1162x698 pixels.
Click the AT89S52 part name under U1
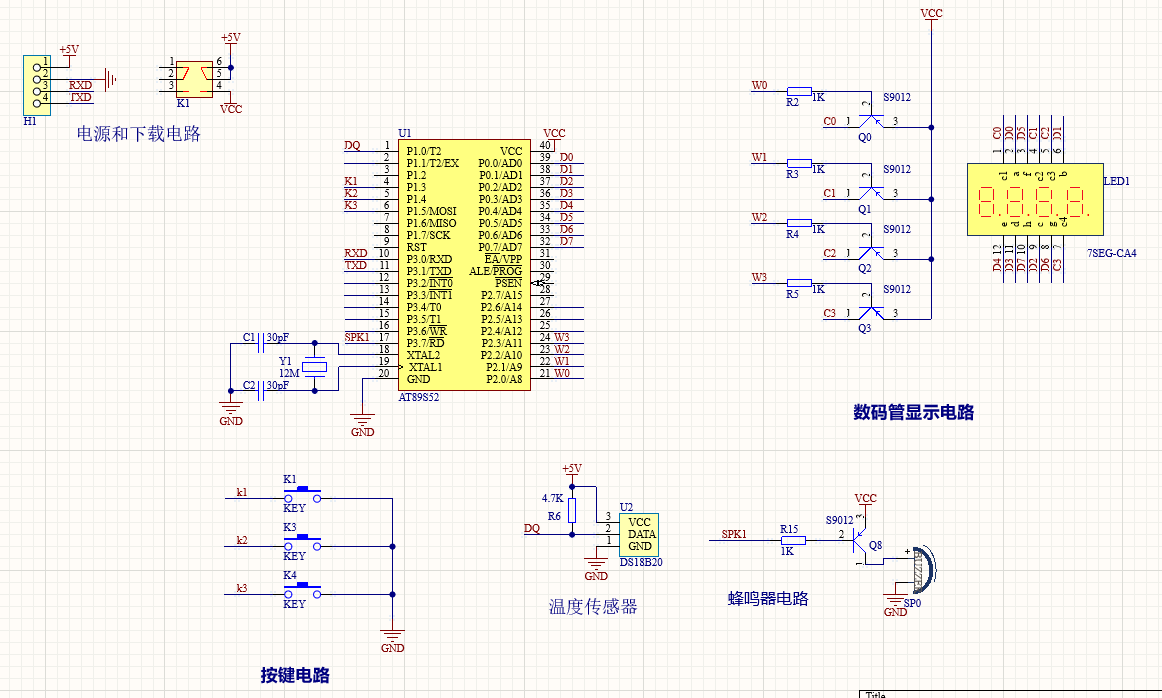coord(419,397)
